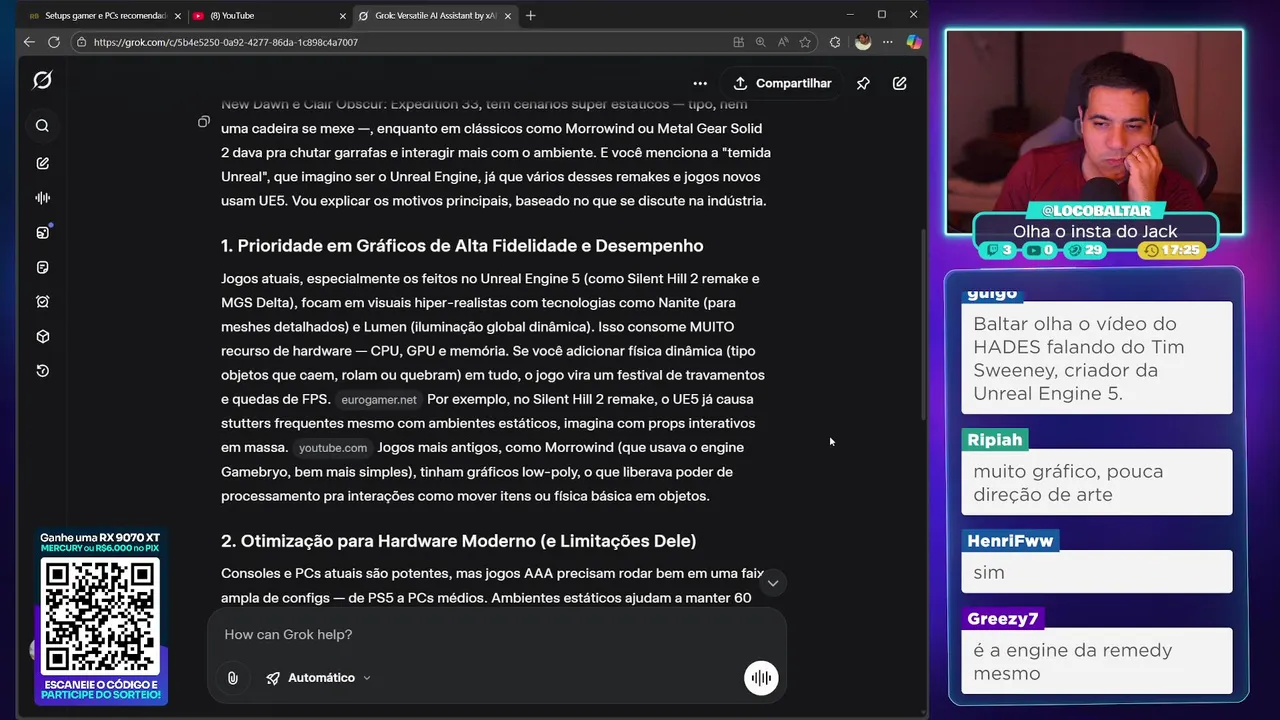Click the Compartilhar share button
Image resolution: width=1280 pixels, height=720 pixels.
click(782, 83)
